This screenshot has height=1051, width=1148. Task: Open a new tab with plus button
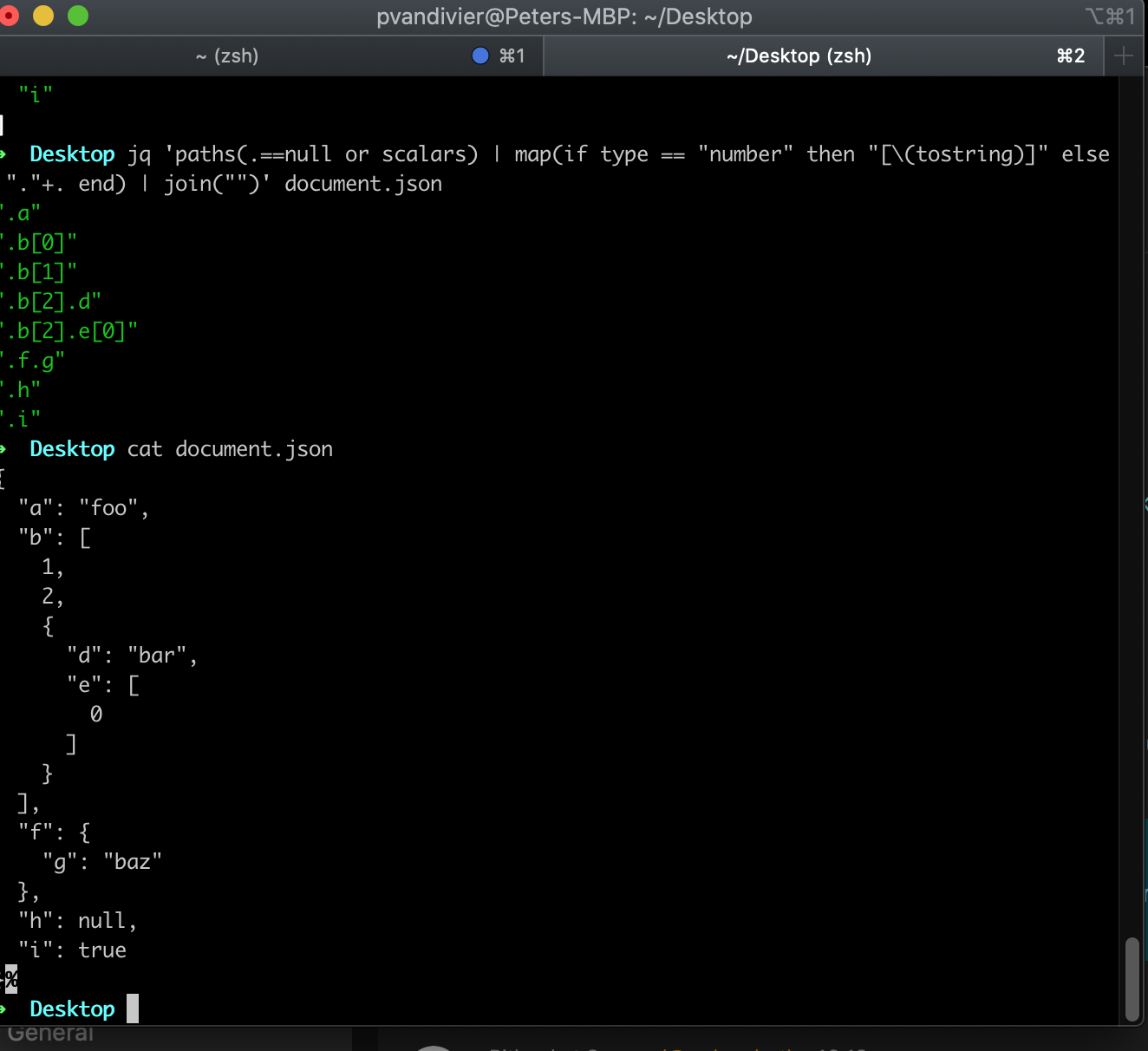tap(1124, 56)
